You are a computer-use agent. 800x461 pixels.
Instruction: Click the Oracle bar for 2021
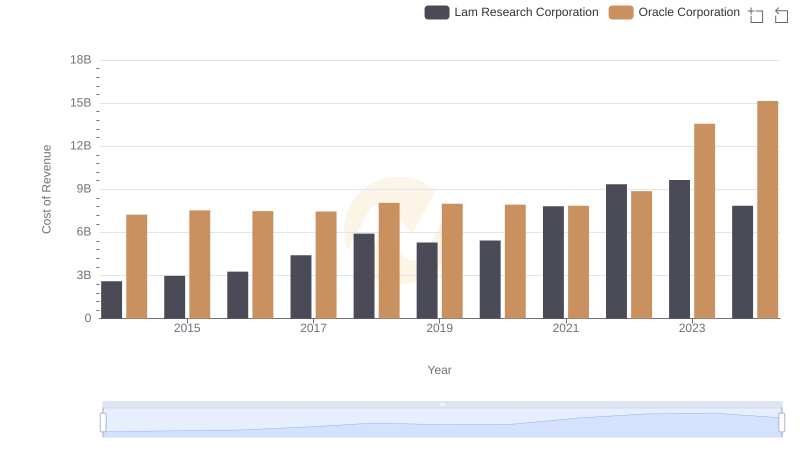tap(578, 262)
